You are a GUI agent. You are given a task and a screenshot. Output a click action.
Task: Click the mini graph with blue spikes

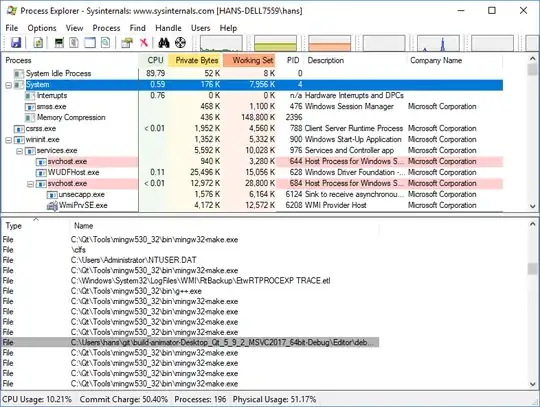pos(438,43)
